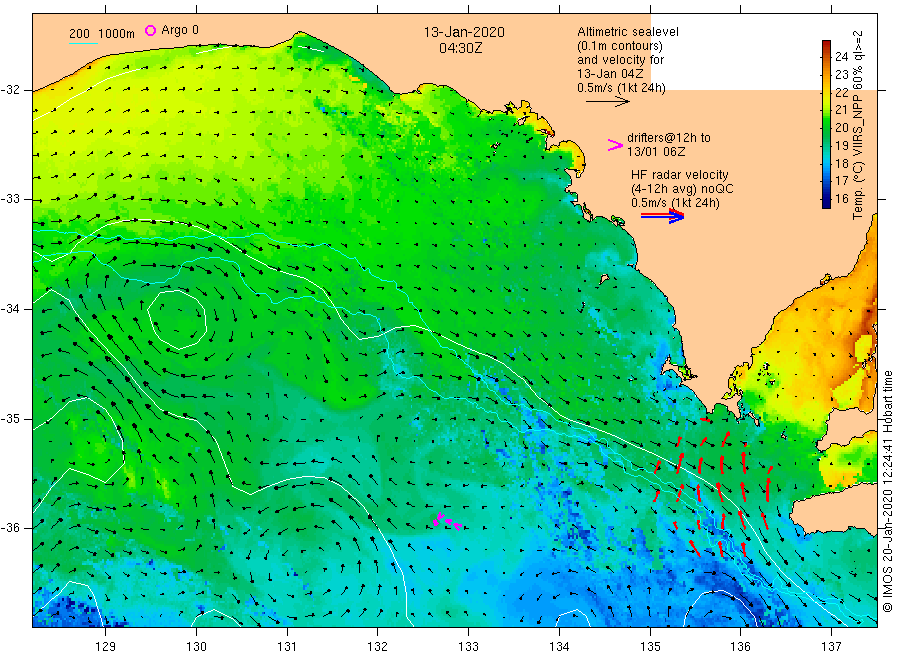Viewport: 900px width, 660px height.
Task: Click the longitude axis label 136
Action: 740,646
